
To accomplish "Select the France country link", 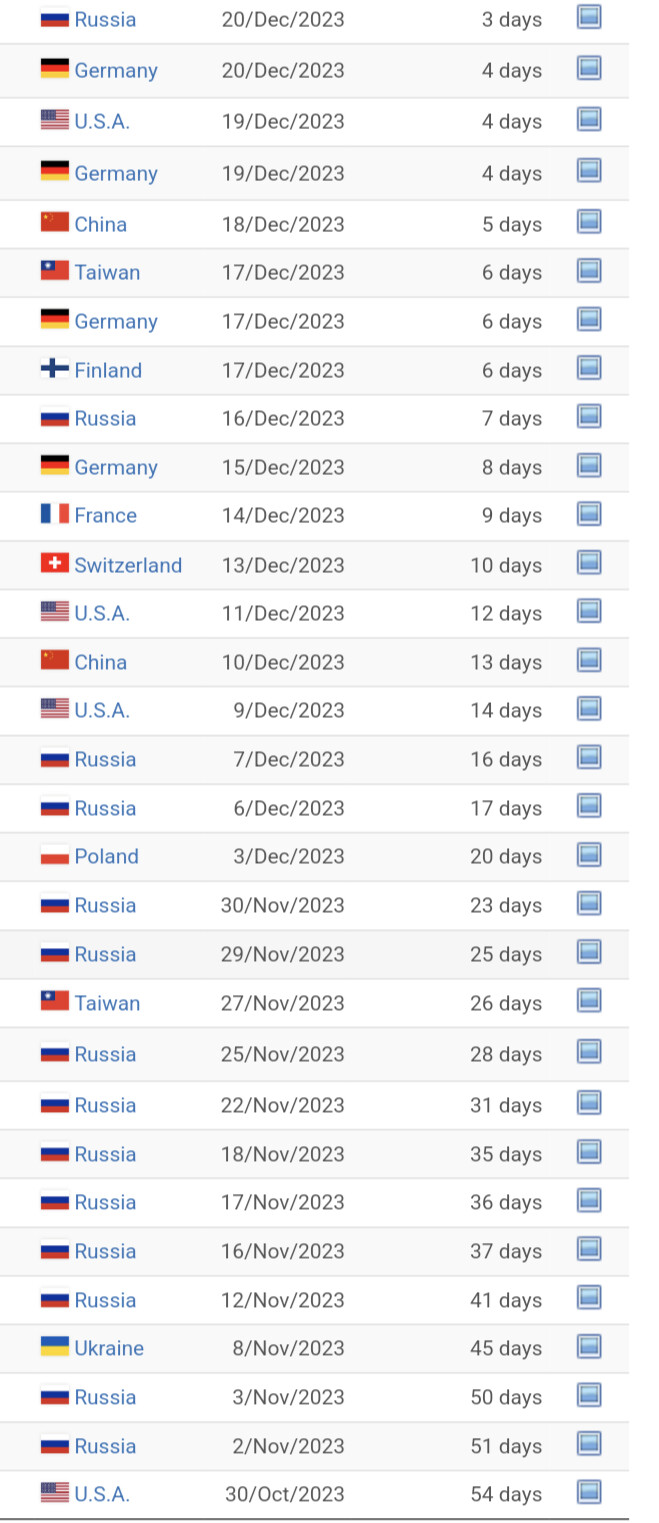I will (105, 515).
